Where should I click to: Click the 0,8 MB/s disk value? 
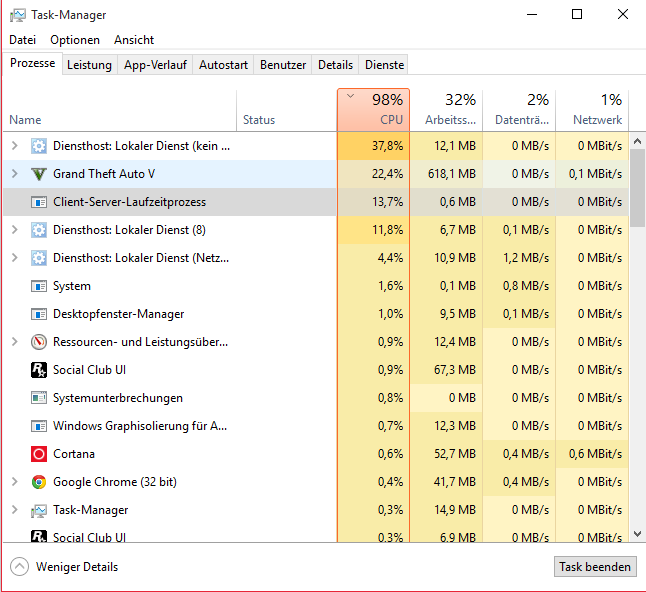526,286
